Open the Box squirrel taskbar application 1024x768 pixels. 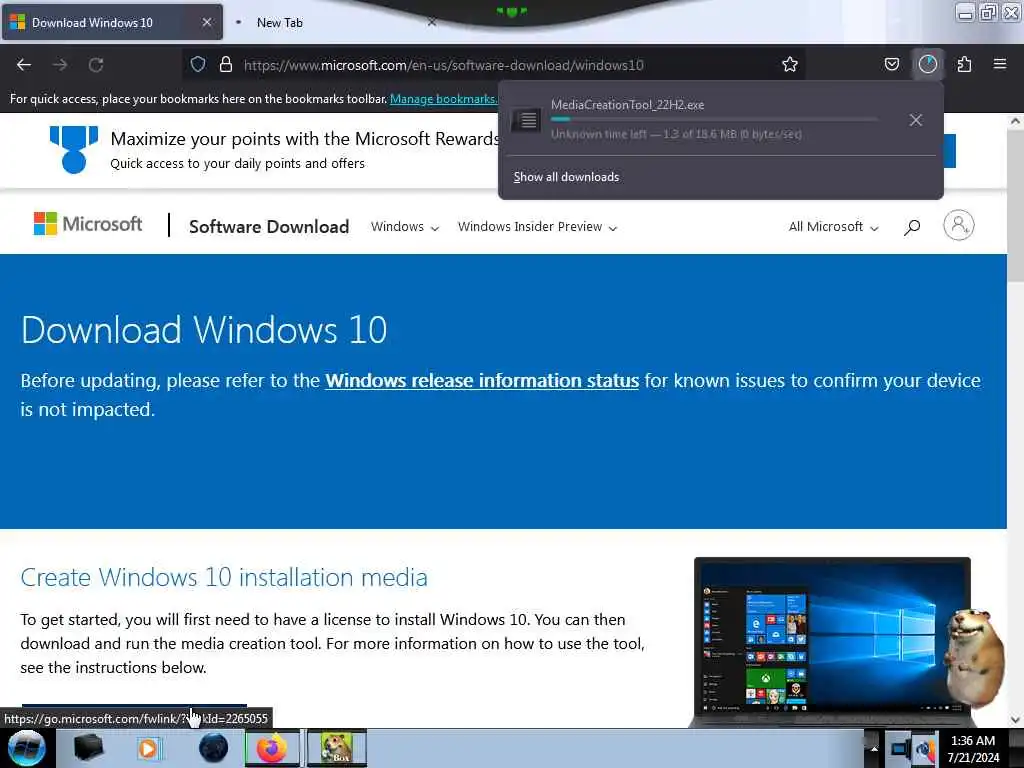click(x=337, y=748)
